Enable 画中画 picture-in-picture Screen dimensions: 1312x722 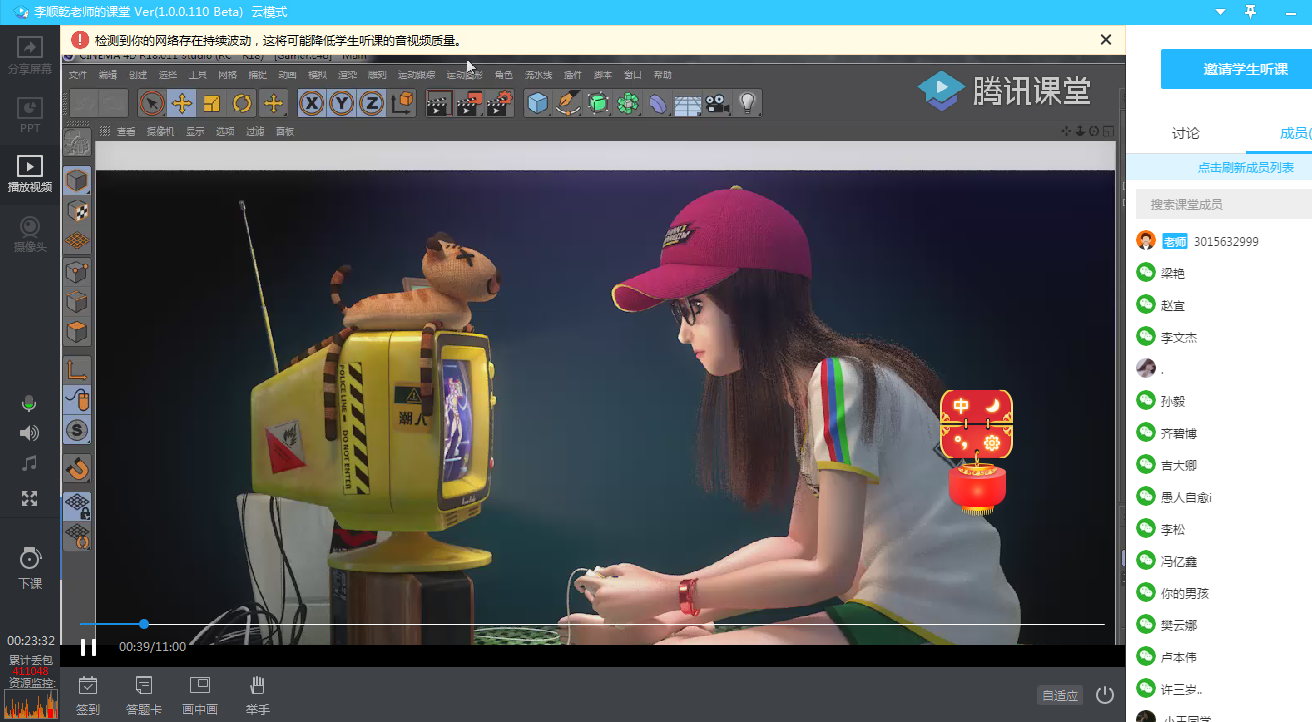(200, 696)
